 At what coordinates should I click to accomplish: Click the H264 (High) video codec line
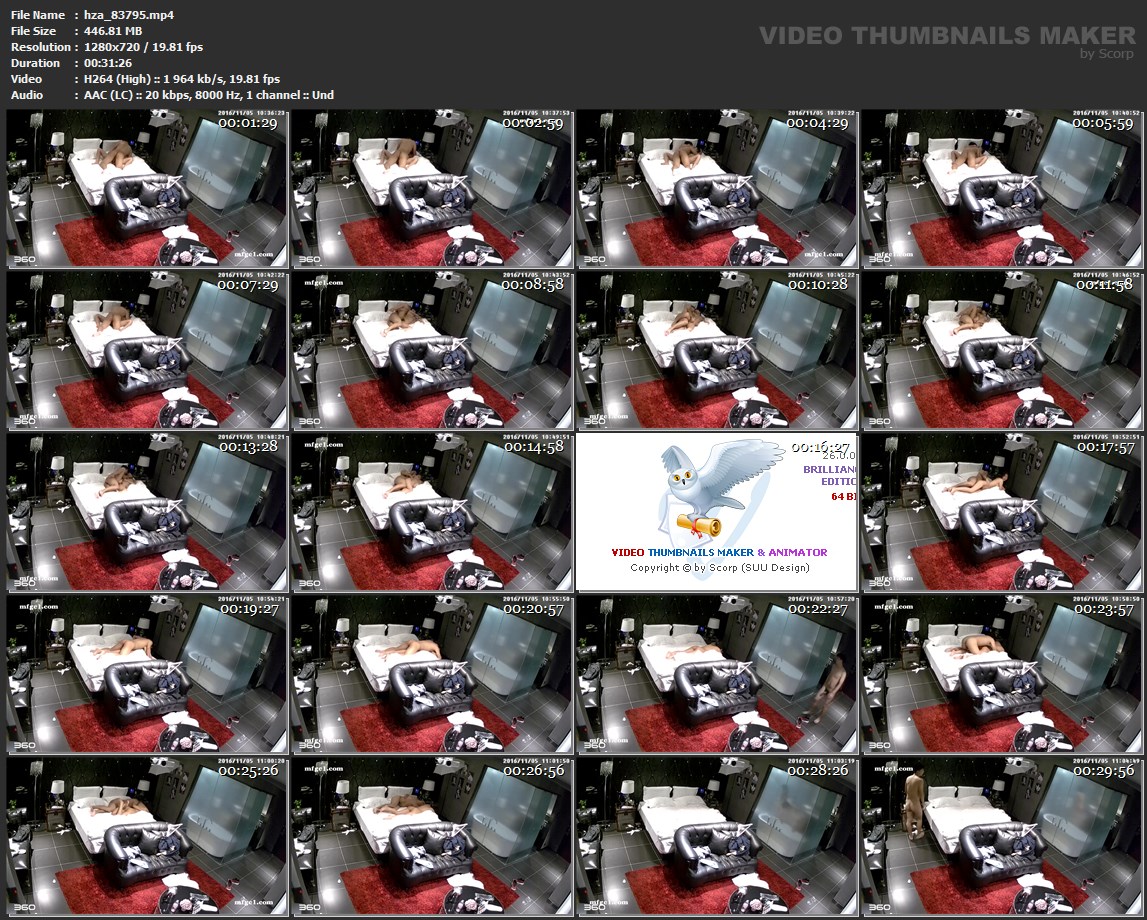[x=181, y=79]
